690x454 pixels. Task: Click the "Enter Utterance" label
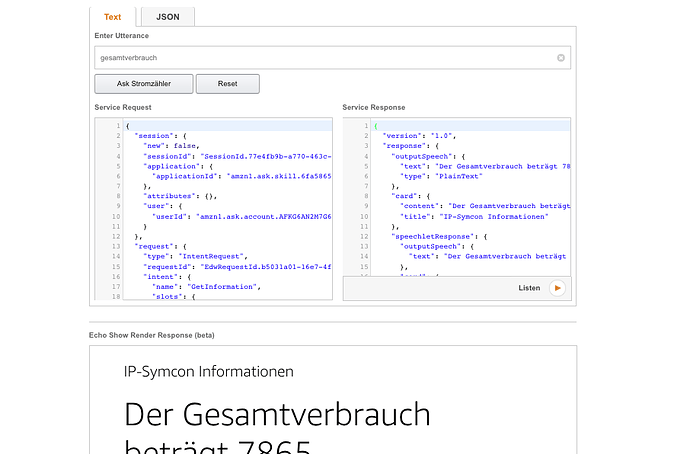point(121,36)
